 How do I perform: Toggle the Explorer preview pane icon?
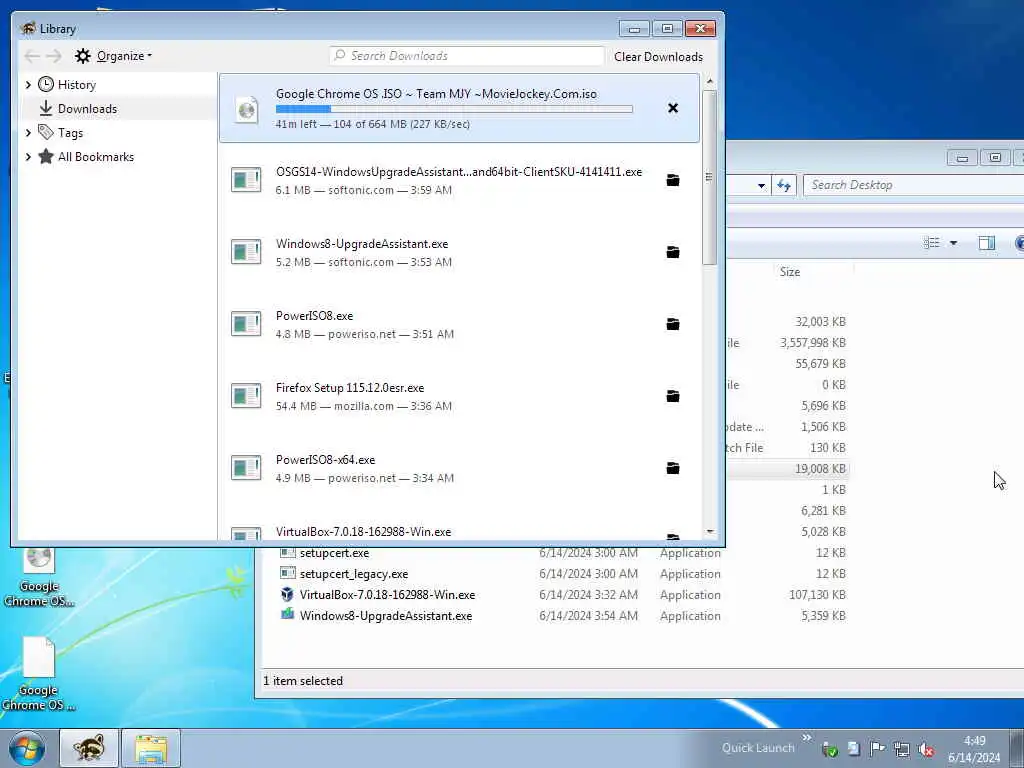[x=986, y=244]
